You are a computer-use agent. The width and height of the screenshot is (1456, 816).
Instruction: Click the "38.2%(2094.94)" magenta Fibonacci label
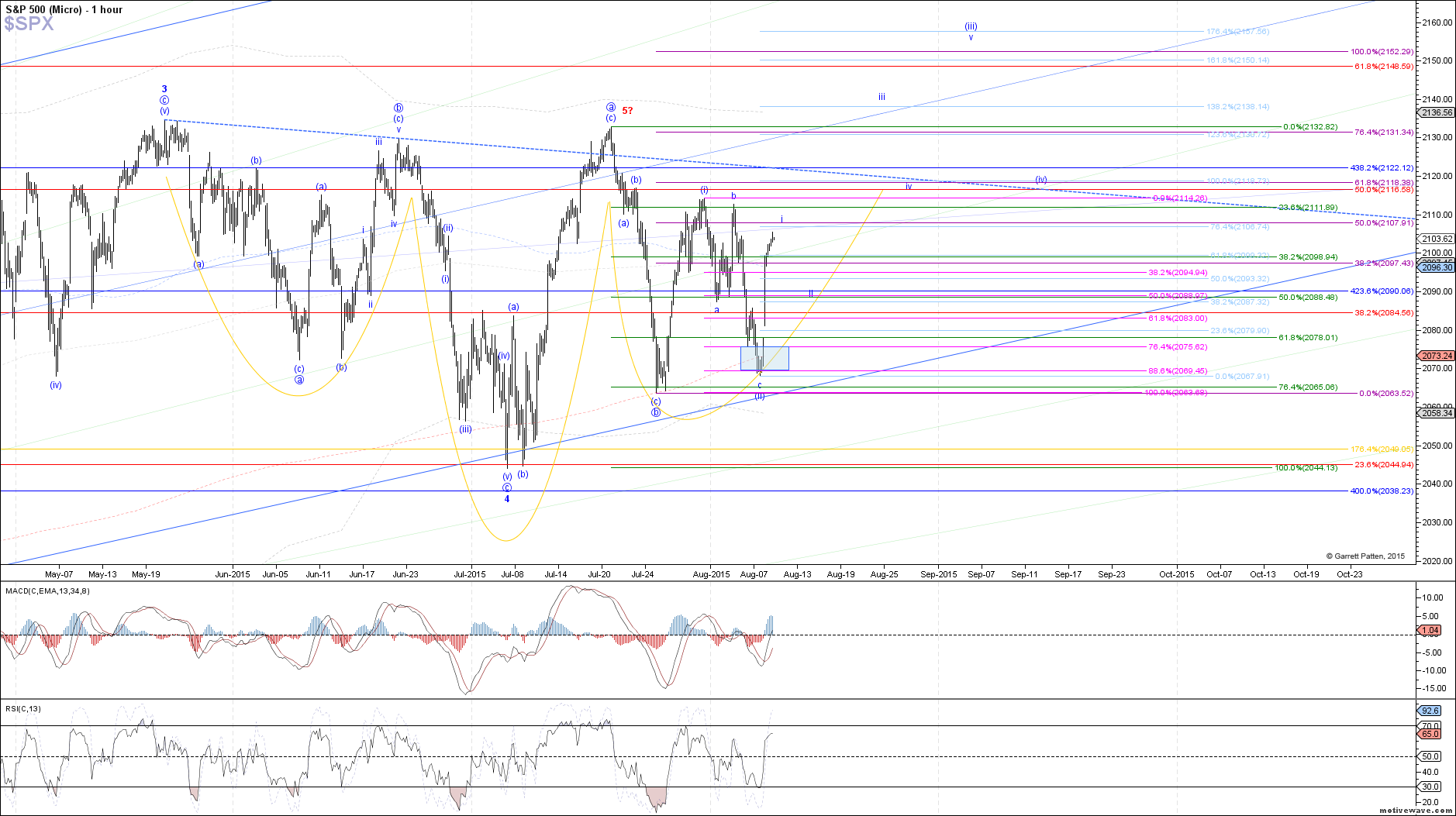[x=1178, y=273]
